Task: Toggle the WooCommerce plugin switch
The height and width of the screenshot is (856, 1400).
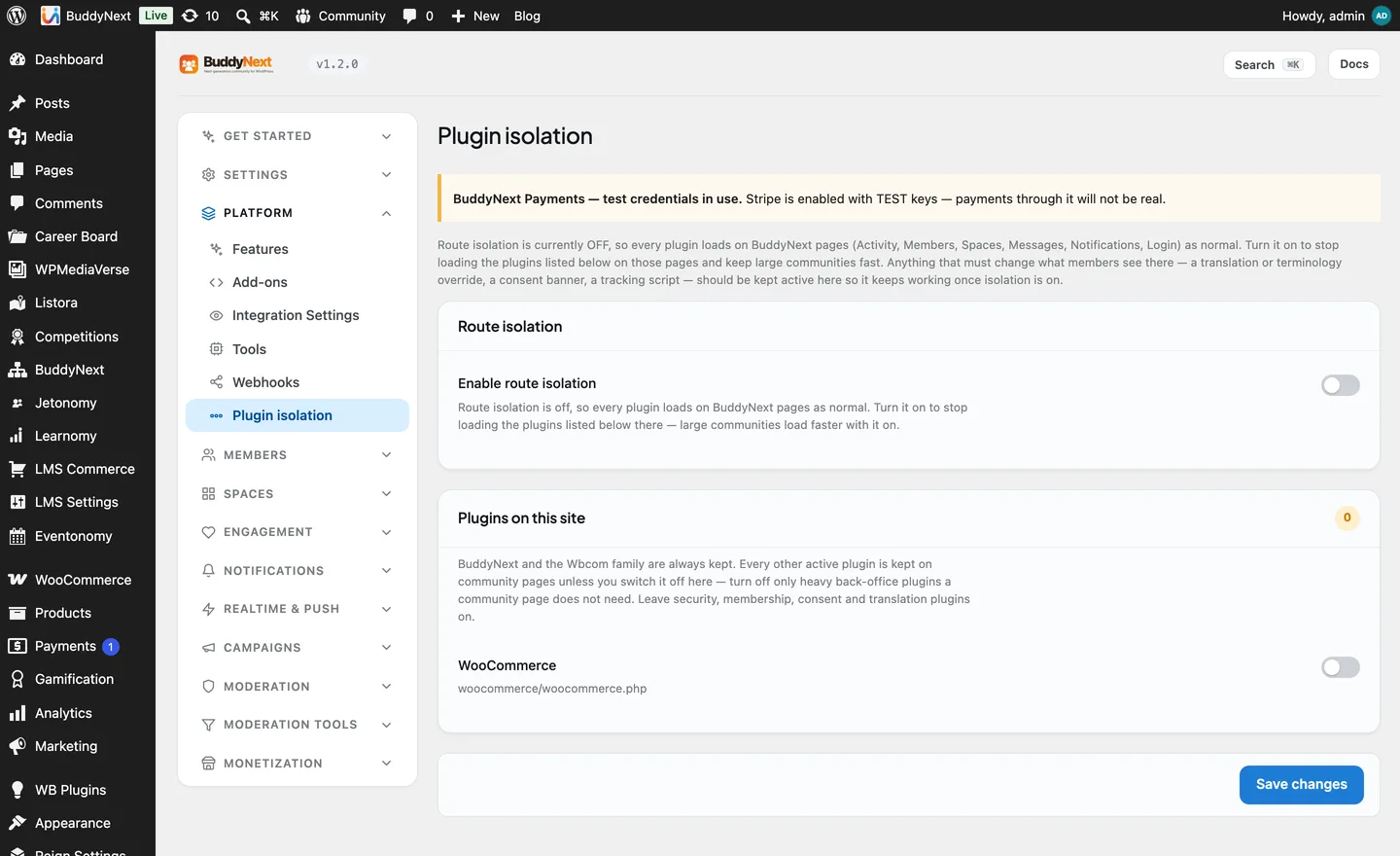Action: click(1340, 667)
